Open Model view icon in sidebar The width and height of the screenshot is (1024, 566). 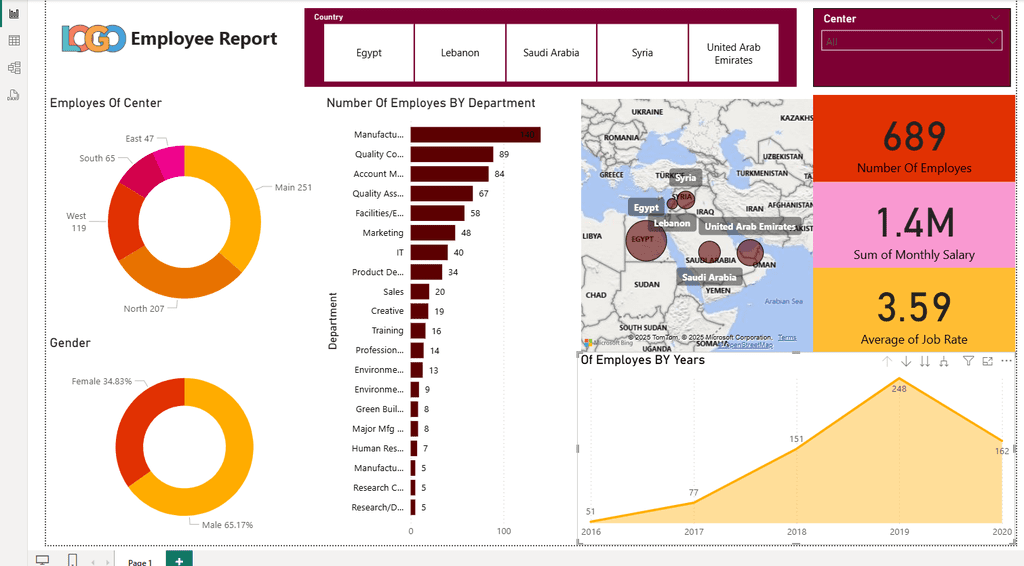(x=13, y=67)
